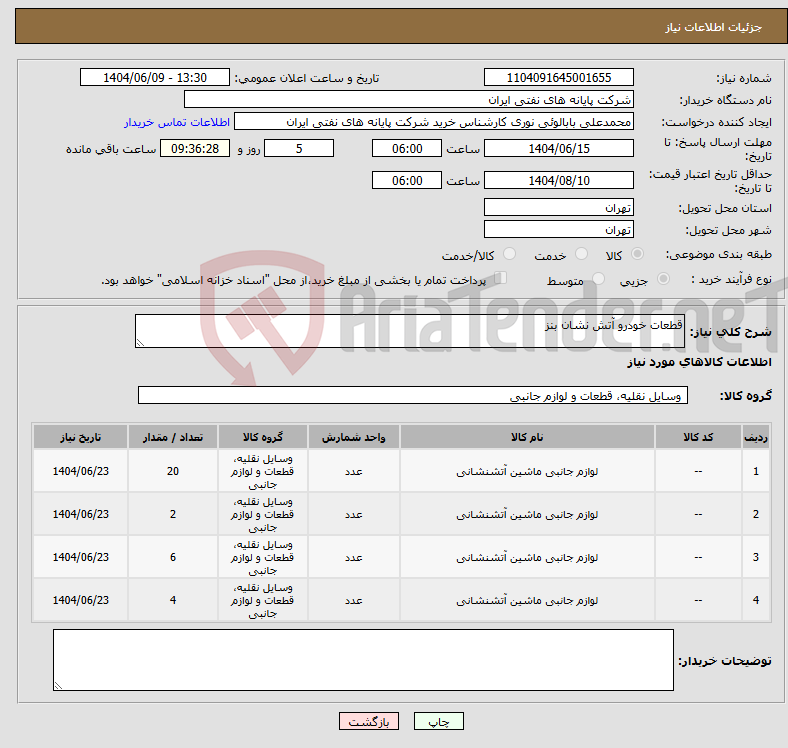Image resolution: width=788 pixels, height=748 pixels.
Task: Click the response deadline date 1404/06/15
Action: pyautogui.click(x=558, y=148)
